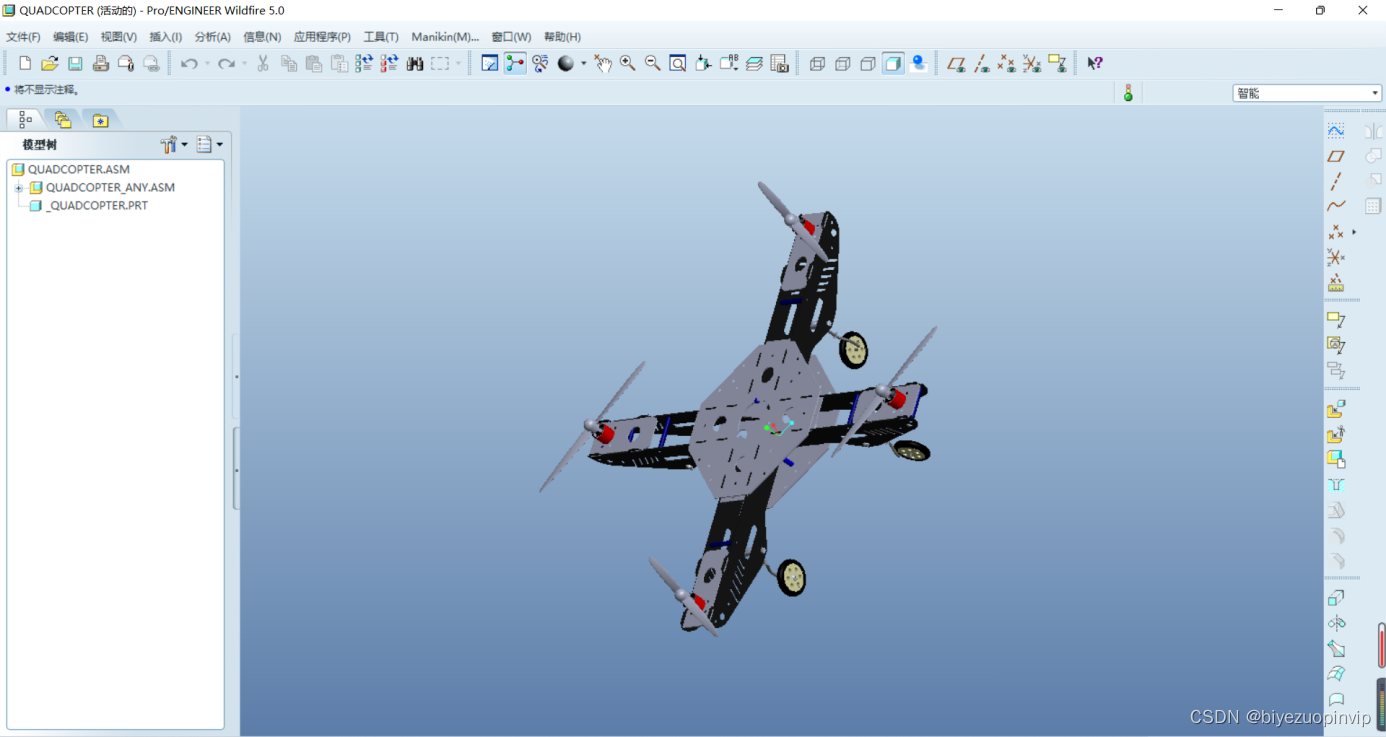Click the Add Component to assembly icon
This screenshot has height=737, width=1386.
[1336, 409]
